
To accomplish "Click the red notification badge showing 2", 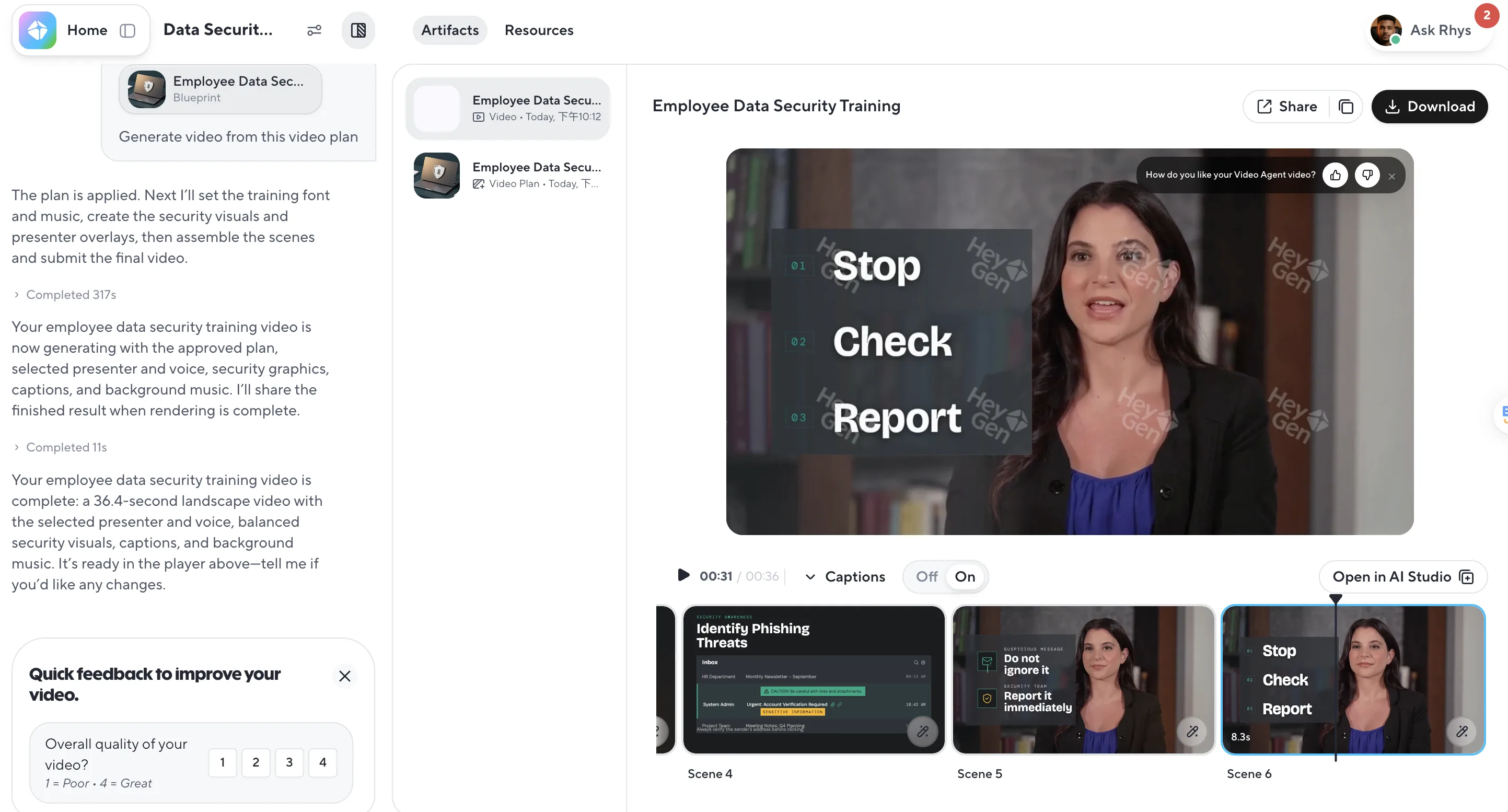I will click(1487, 15).
